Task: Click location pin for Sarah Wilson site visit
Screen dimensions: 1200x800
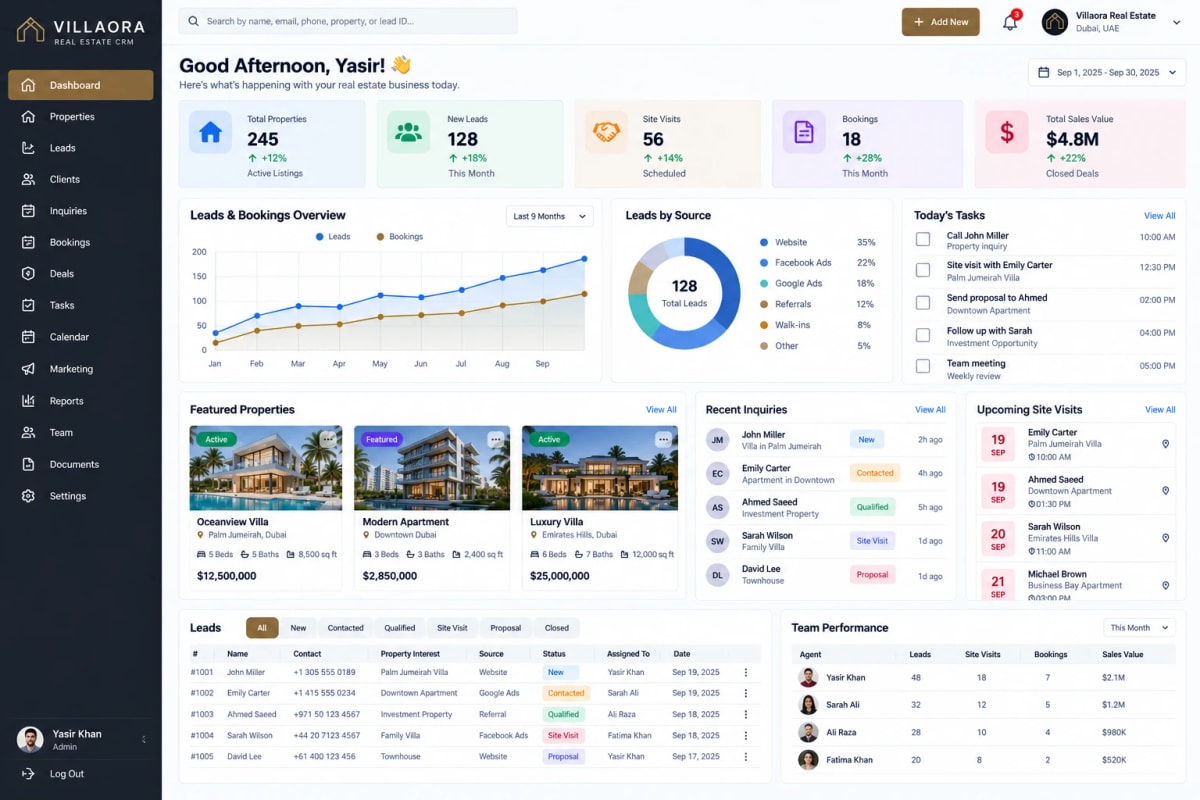Action: click(x=1165, y=538)
